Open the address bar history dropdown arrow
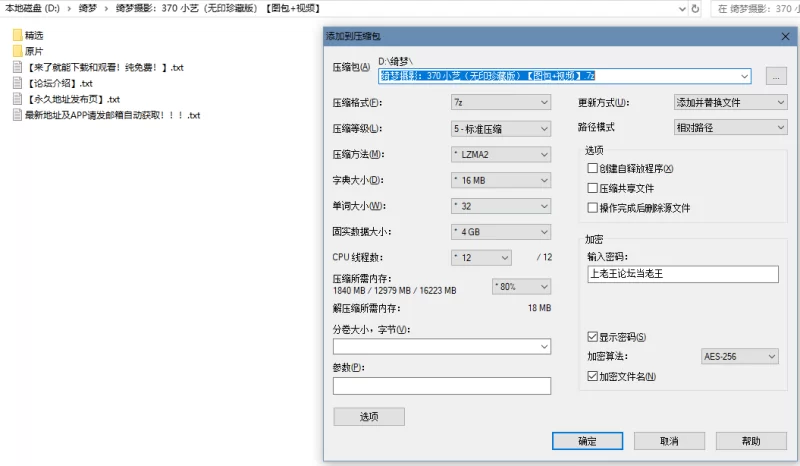Viewport: 800px width, 466px height. tap(682, 9)
